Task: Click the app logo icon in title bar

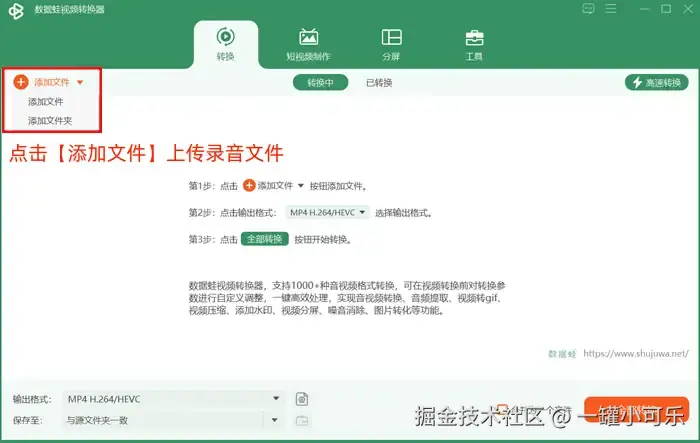Action: (16, 11)
